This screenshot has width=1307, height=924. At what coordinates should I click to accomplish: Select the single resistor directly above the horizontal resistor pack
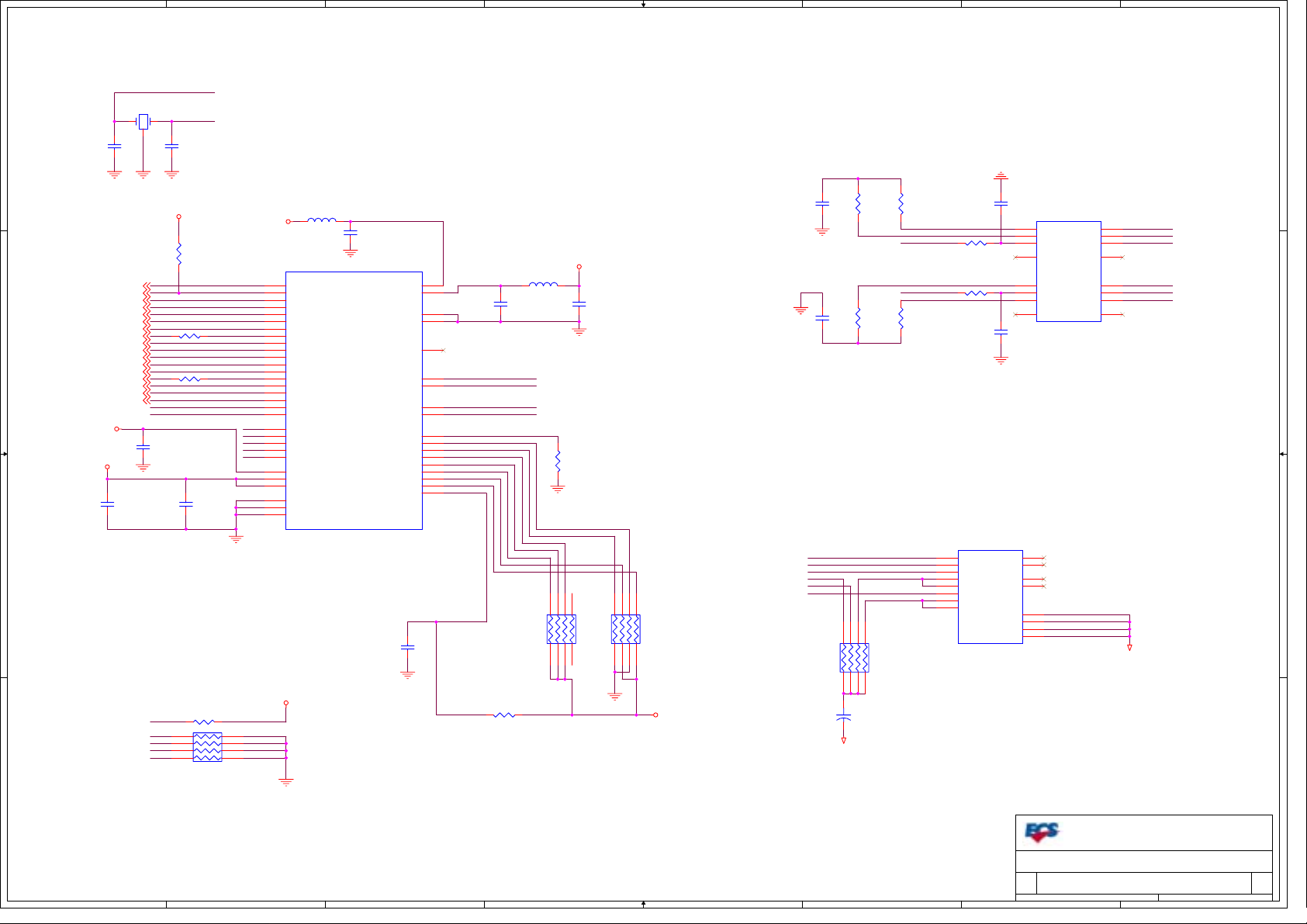click(204, 722)
